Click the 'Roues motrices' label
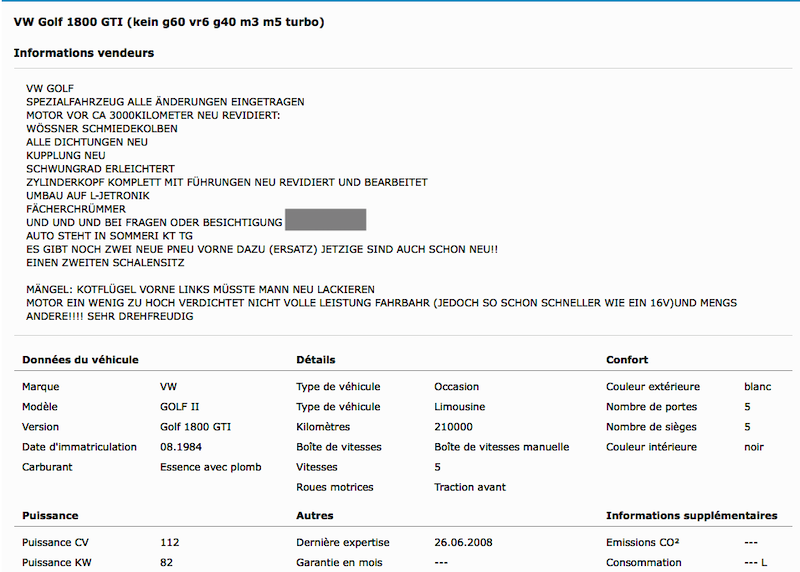 (335, 487)
